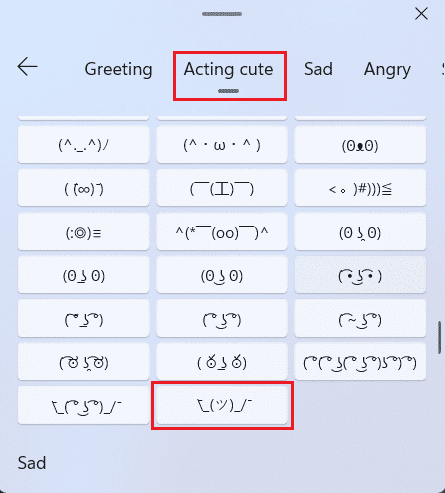Click the vertical scrollbar thumb
This screenshot has height=493, width=445.
tap(439, 337)
